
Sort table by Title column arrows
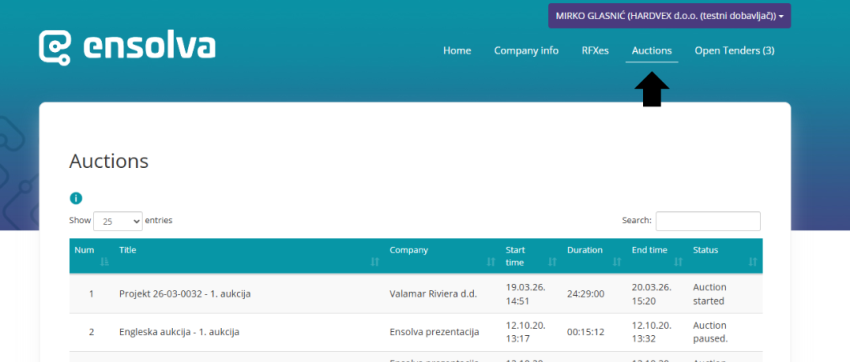click(375, 262)
